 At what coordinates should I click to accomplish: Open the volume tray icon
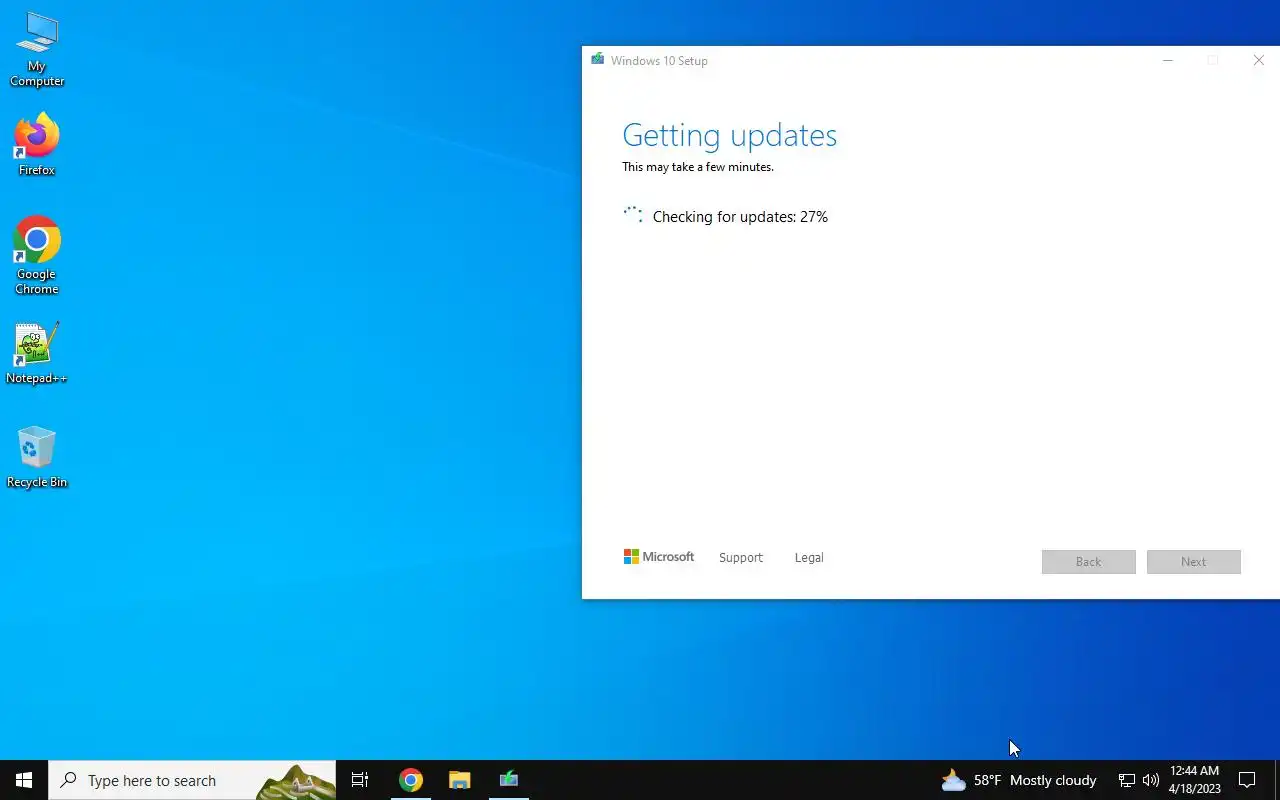[x=1150, y=781]
